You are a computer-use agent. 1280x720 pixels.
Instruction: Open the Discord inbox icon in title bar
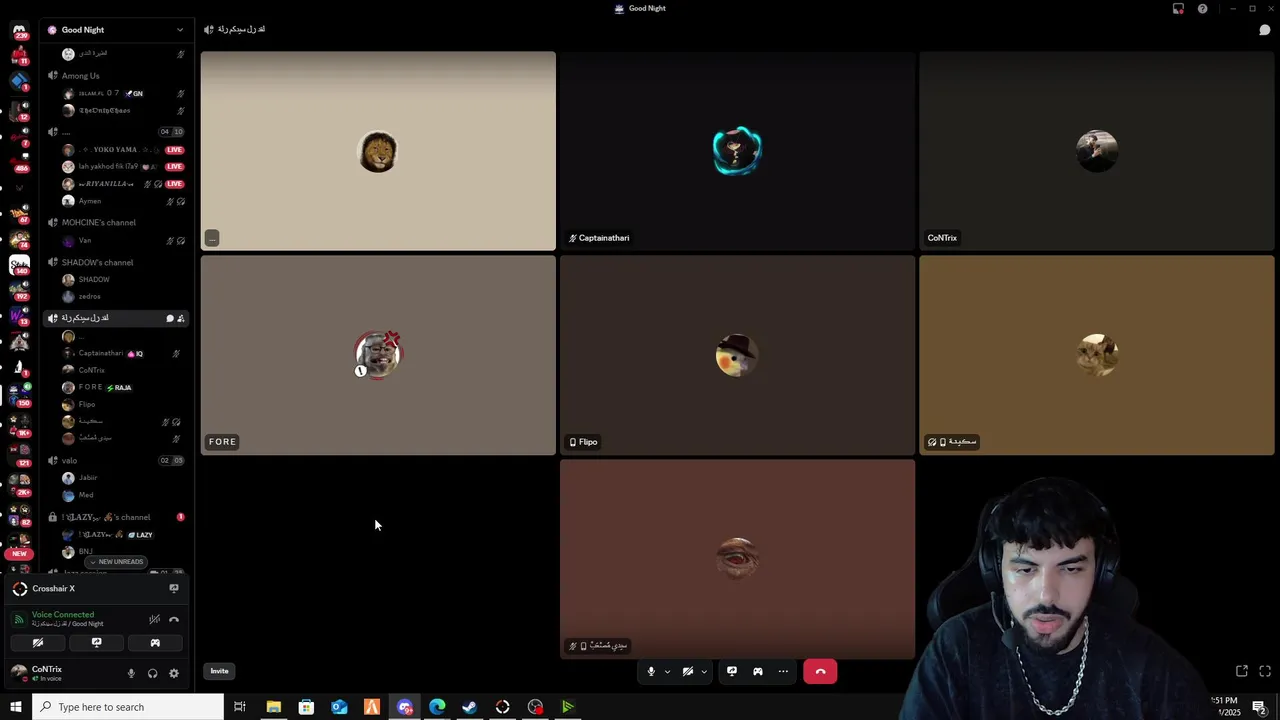click(1178, 8)
